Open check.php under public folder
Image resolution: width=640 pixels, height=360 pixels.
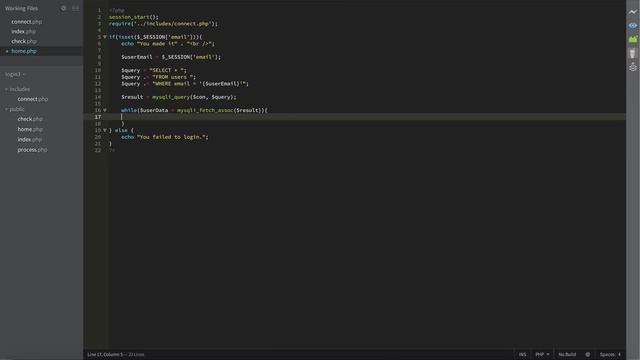[x=30, y=119]
